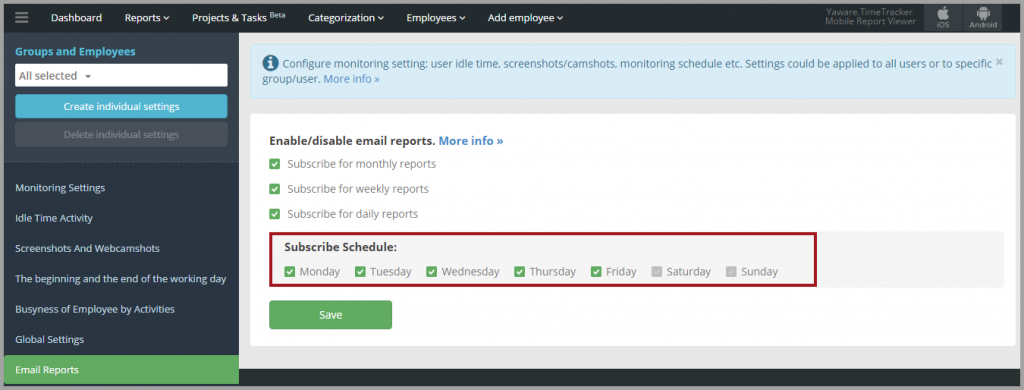Image resolution: width=1024 pixels, height=390 pixels.
Task: Open the hamburger menu icon
Action: point(22,18)
